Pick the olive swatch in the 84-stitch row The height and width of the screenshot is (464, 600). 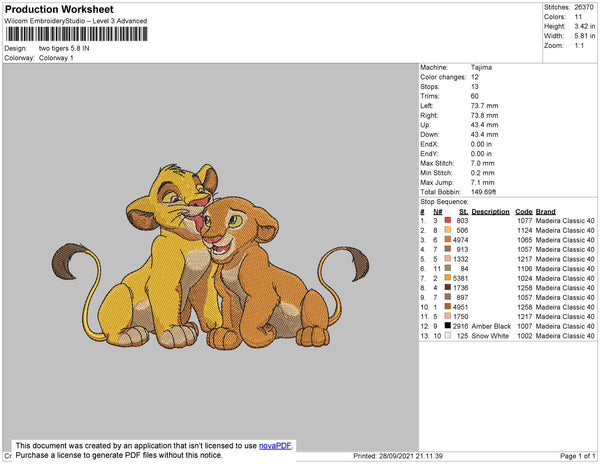(x=447, y=268)
